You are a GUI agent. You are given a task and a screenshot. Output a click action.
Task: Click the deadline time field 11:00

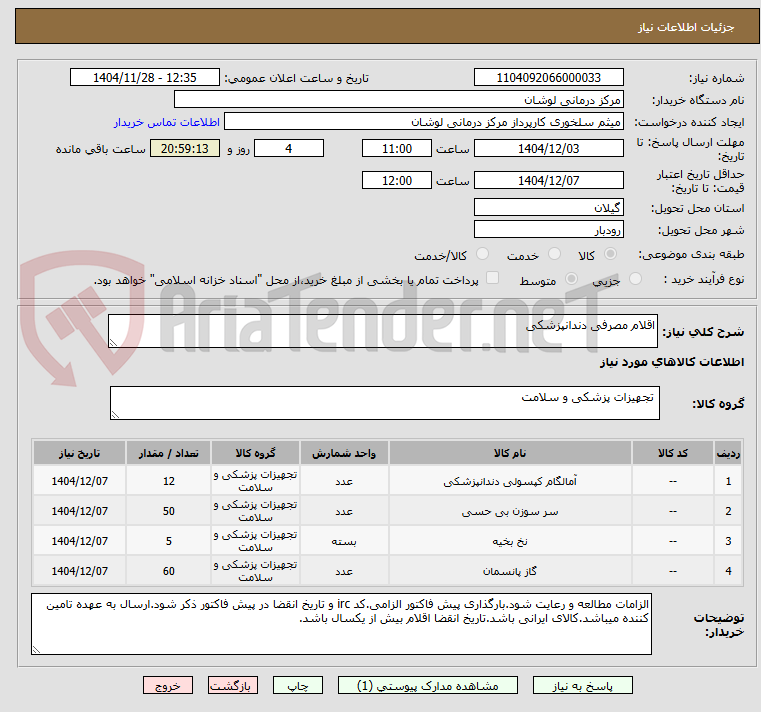(397, 149)
